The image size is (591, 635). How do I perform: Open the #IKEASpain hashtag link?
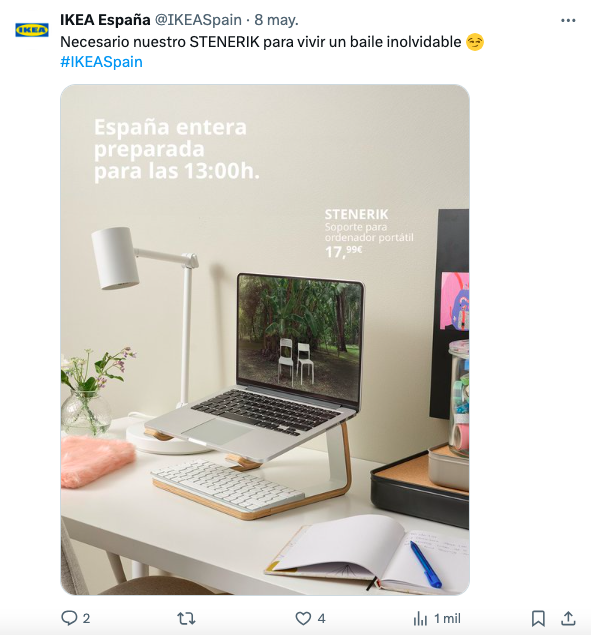pyautogui.click(x=101, y=62)
